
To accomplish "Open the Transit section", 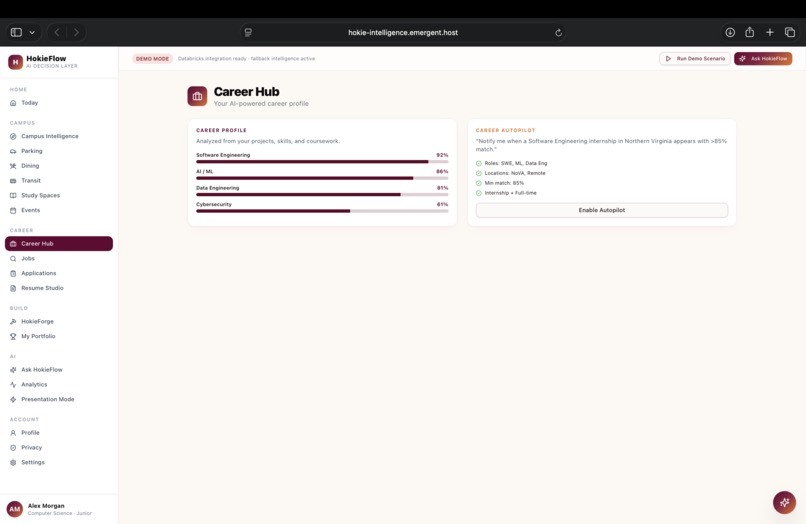I will pyautogui.click(x=59, y=181).
